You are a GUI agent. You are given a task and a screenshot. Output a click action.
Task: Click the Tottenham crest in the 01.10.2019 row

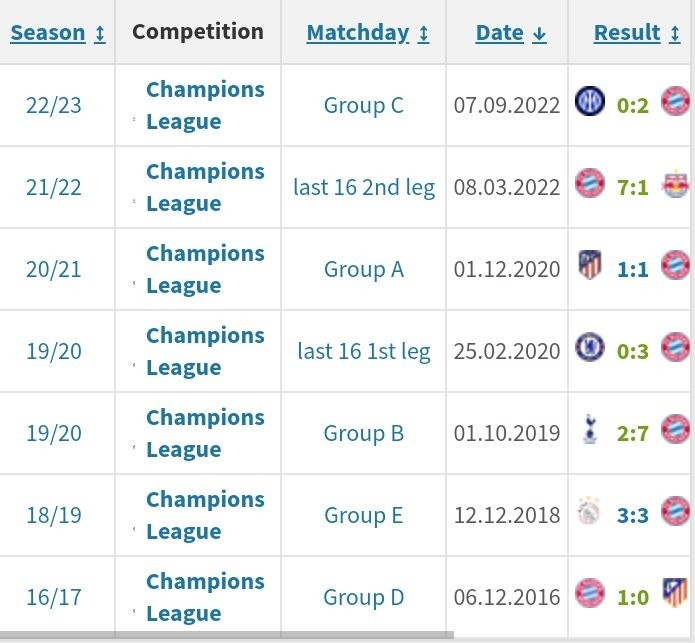pyautogui.click(x=588, y=429)
